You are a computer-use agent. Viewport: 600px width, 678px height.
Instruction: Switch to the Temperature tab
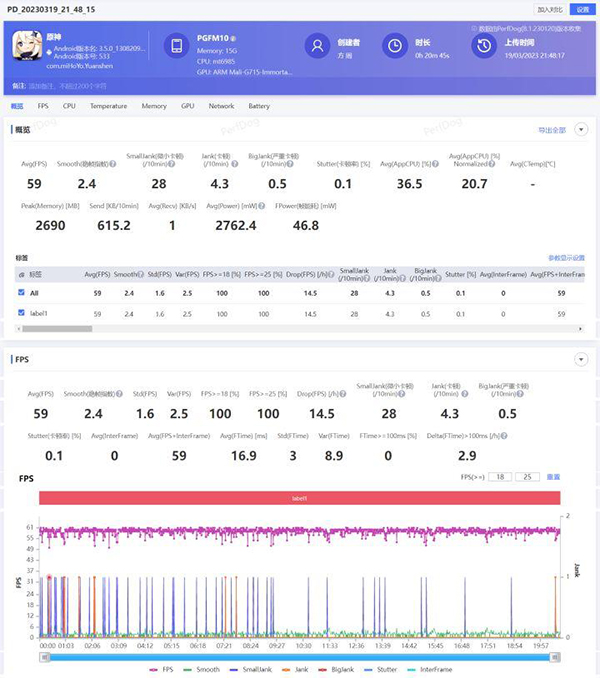pos(108,105)
